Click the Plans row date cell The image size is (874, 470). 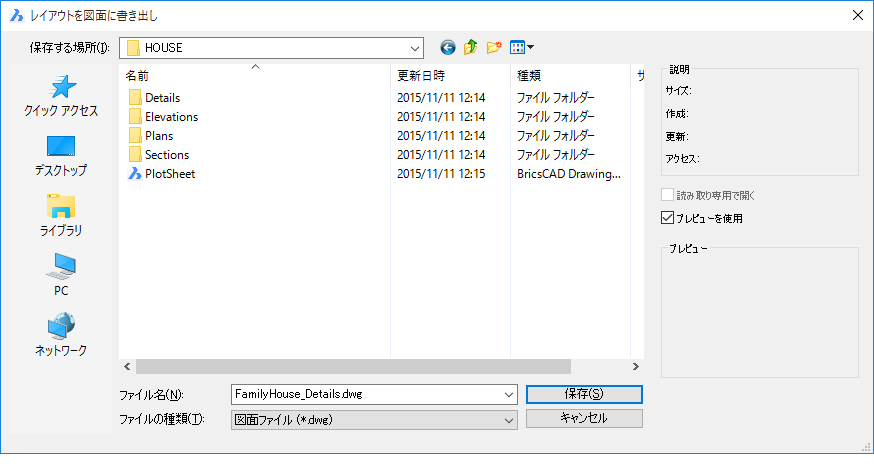tap(441, 135)
